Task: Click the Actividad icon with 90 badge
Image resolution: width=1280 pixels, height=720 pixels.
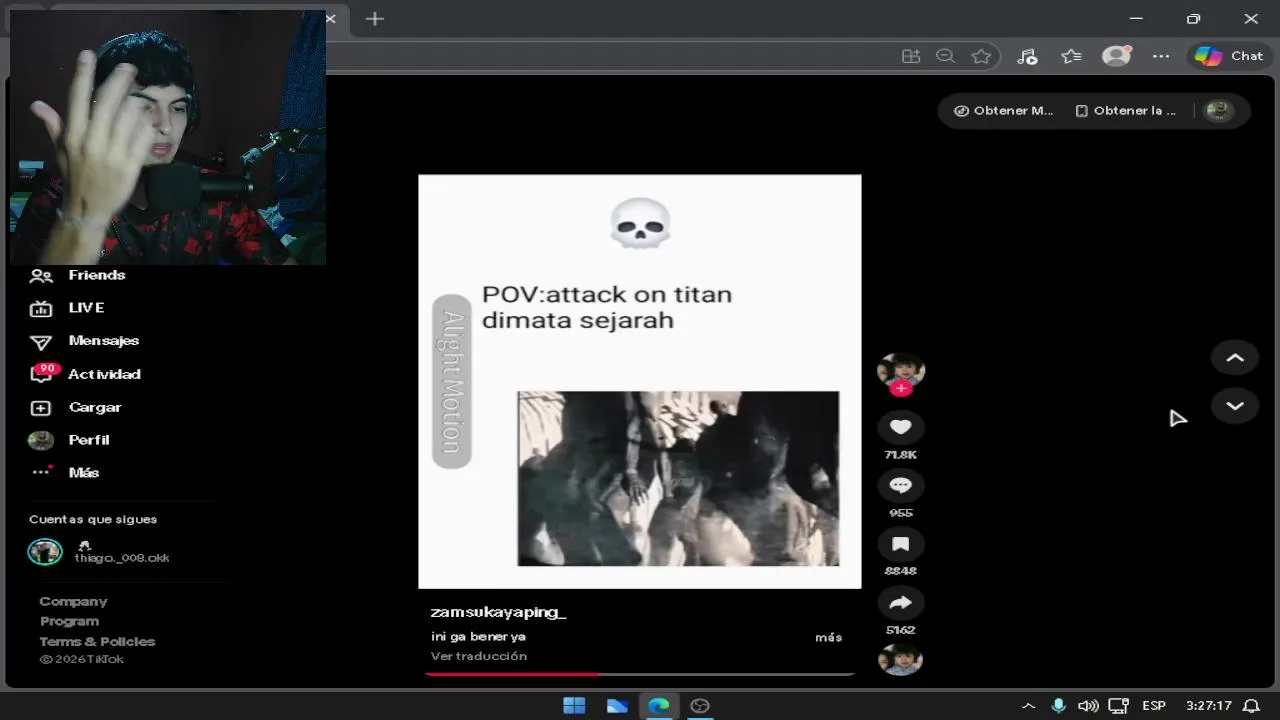Action: [x=42, y=373]
